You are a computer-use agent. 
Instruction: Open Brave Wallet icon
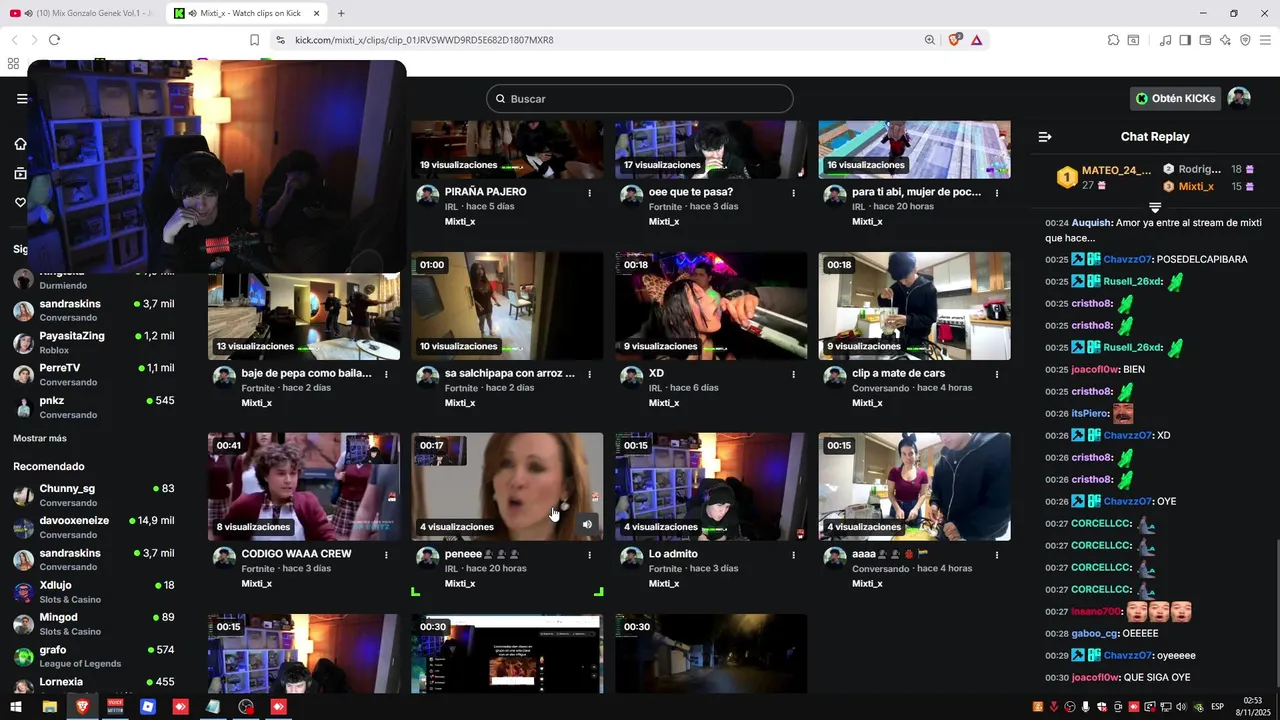(1205, 40)
